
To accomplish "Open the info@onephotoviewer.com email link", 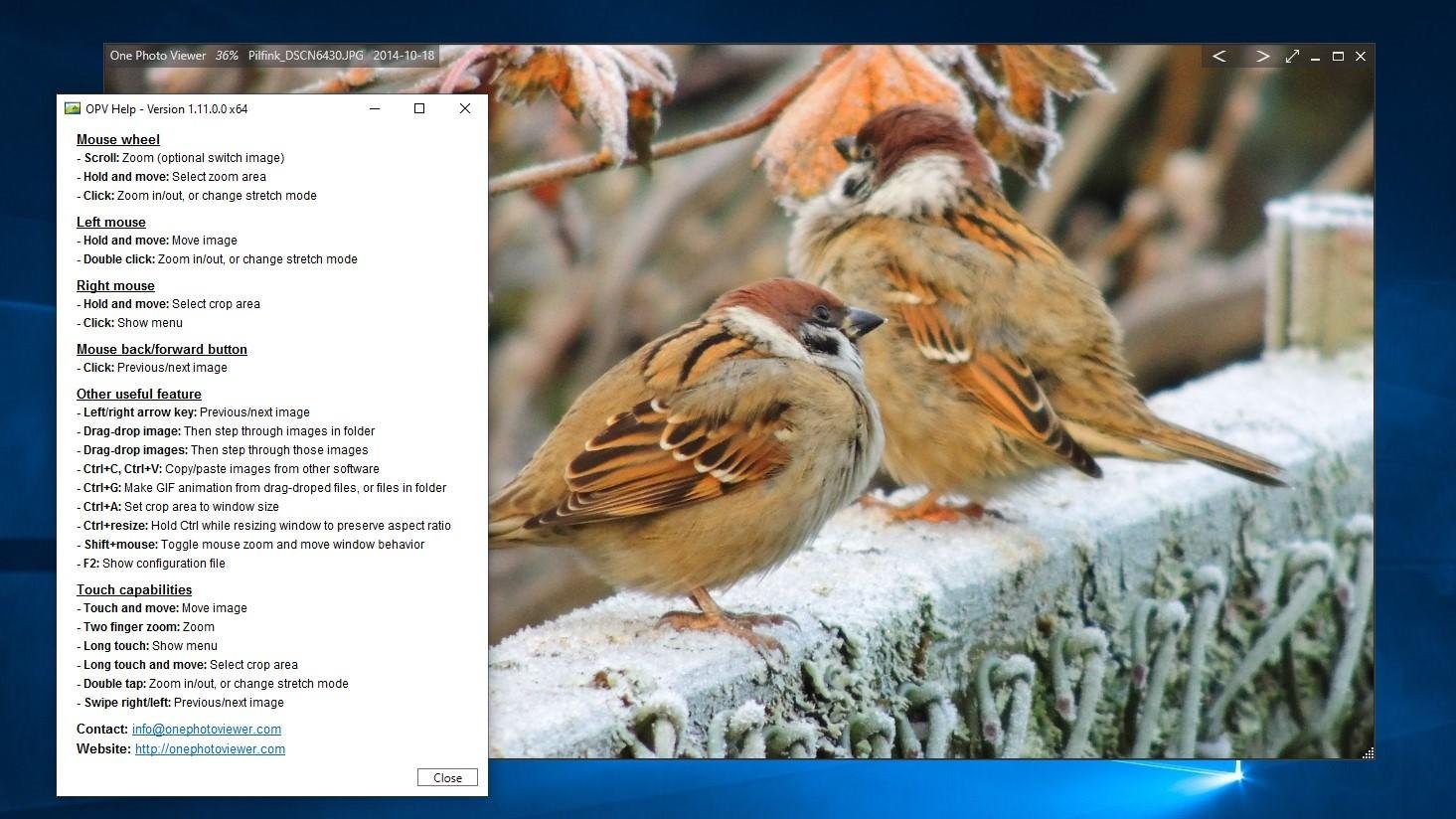I will coord(206,729).
